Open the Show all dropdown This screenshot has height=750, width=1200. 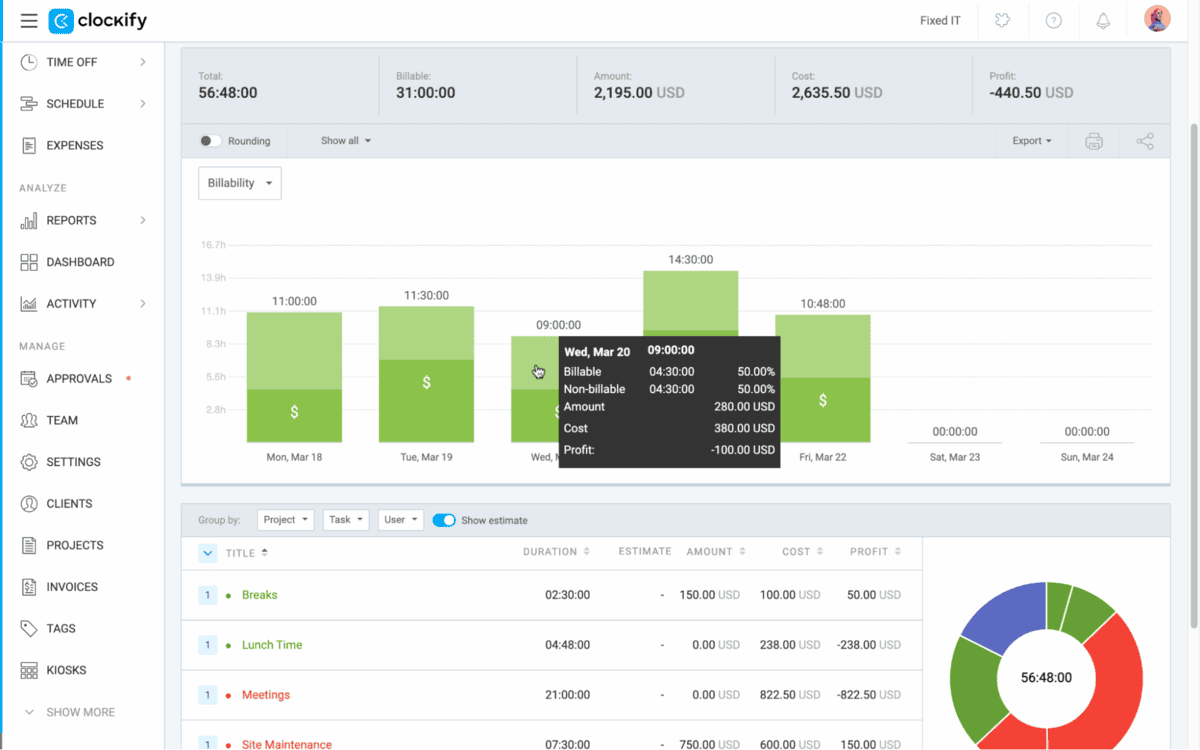coord(346,141)
